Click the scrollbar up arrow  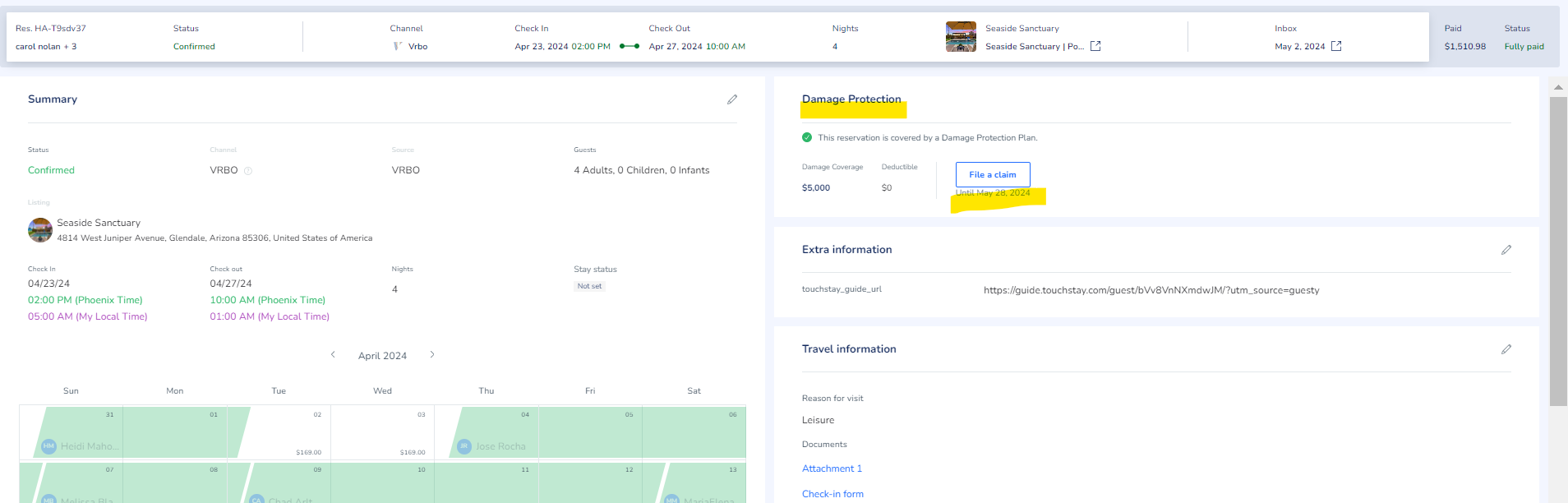pyautogui.click(x=1558, y=86)
